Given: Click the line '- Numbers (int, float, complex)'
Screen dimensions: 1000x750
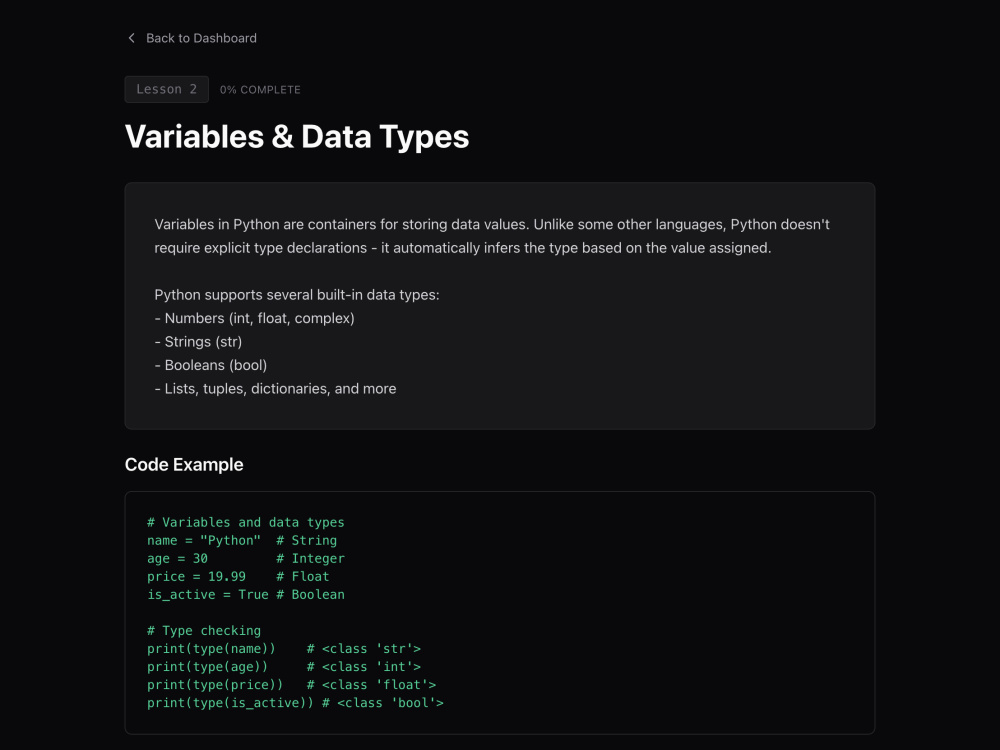Looking at the screenshot, I should tap(254, 318).
